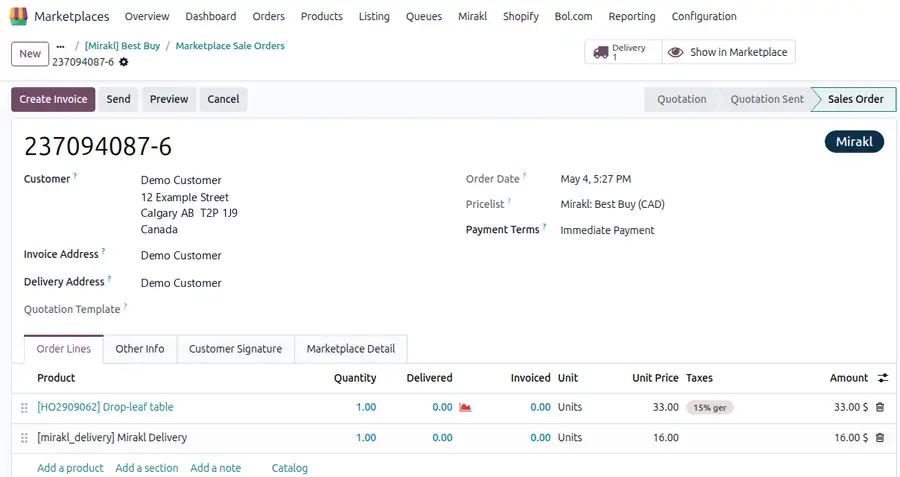Create a New record
The image size is (900, 477).
pyautogui.click(x=30, y=54)
